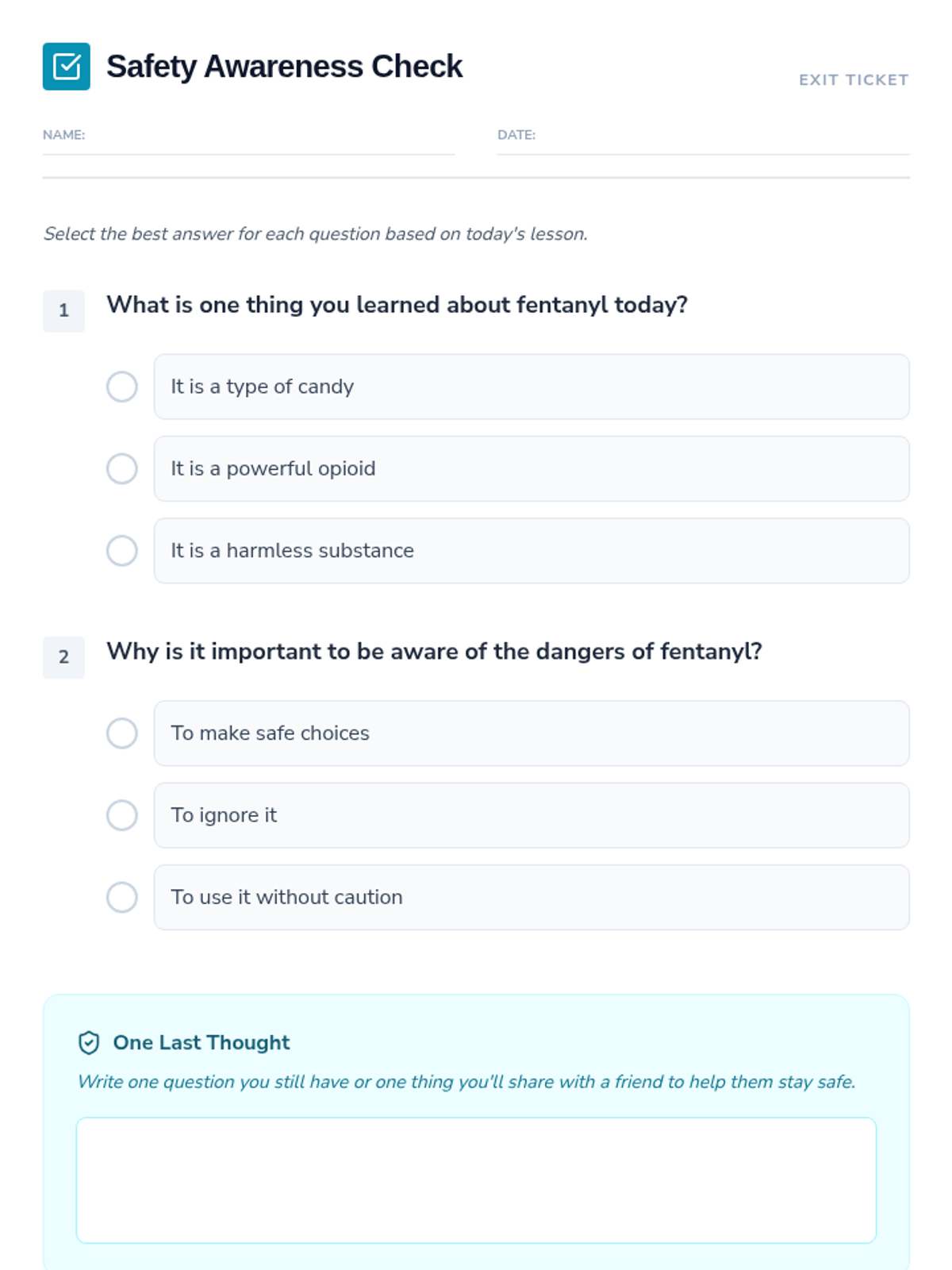This screenshot has width=952, height=1270.
Task: Click the "Safety Awareness Check" title
Action: (x=284, y=67)
